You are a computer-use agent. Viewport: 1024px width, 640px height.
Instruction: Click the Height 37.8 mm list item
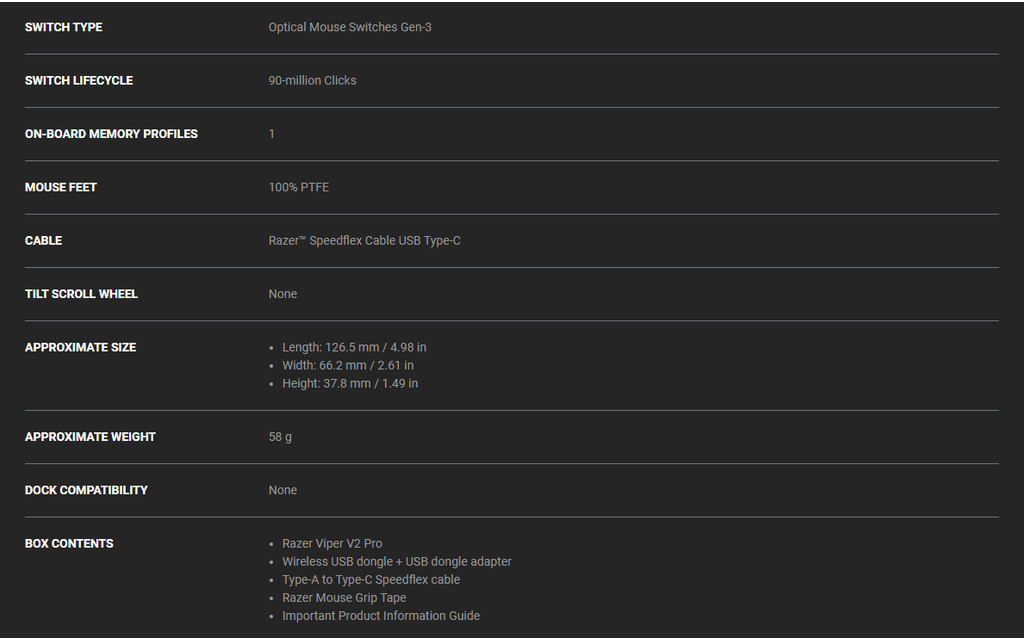[x=350, y=383]
